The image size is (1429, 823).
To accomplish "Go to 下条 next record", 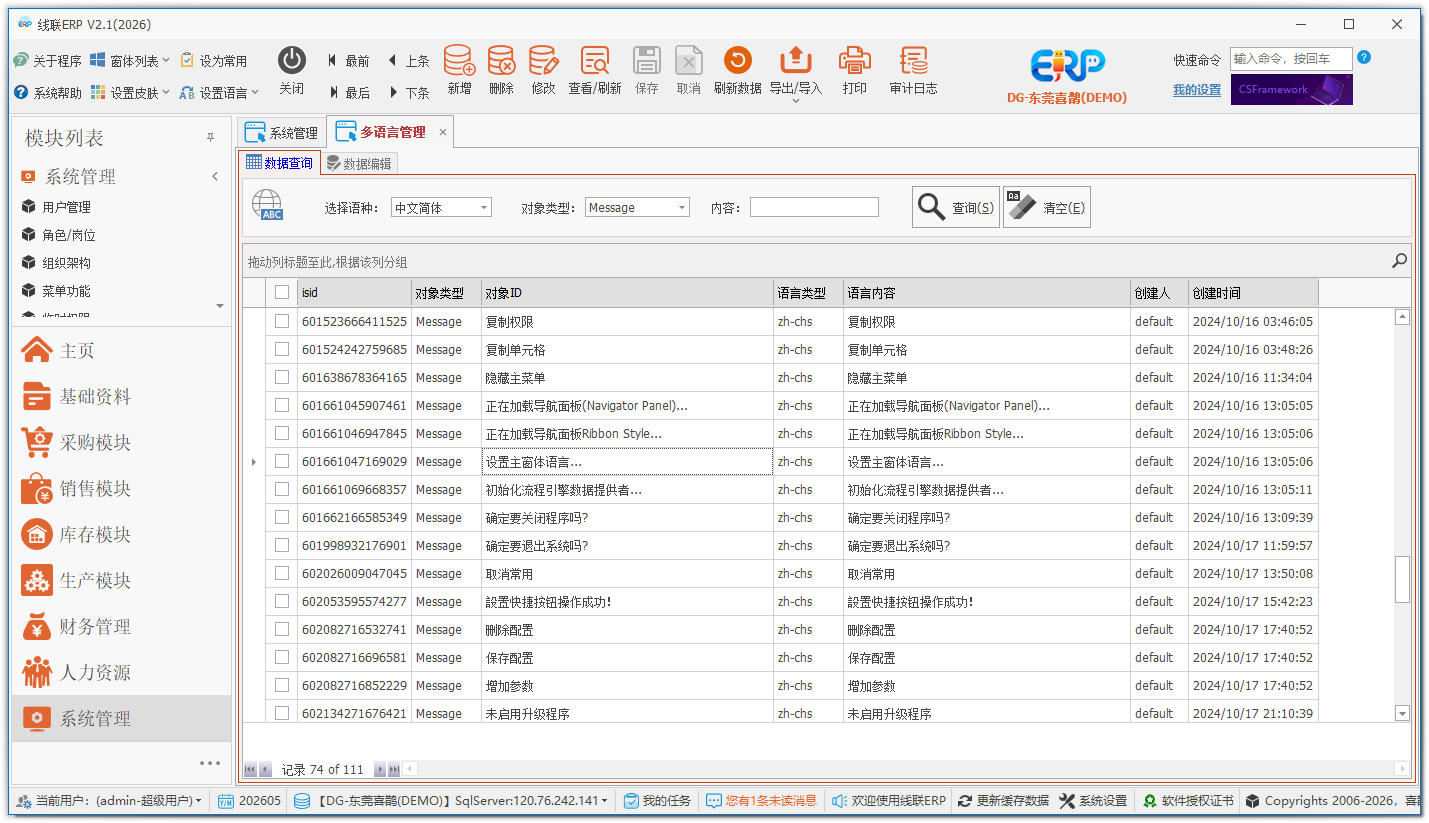I will pos(408,93).
